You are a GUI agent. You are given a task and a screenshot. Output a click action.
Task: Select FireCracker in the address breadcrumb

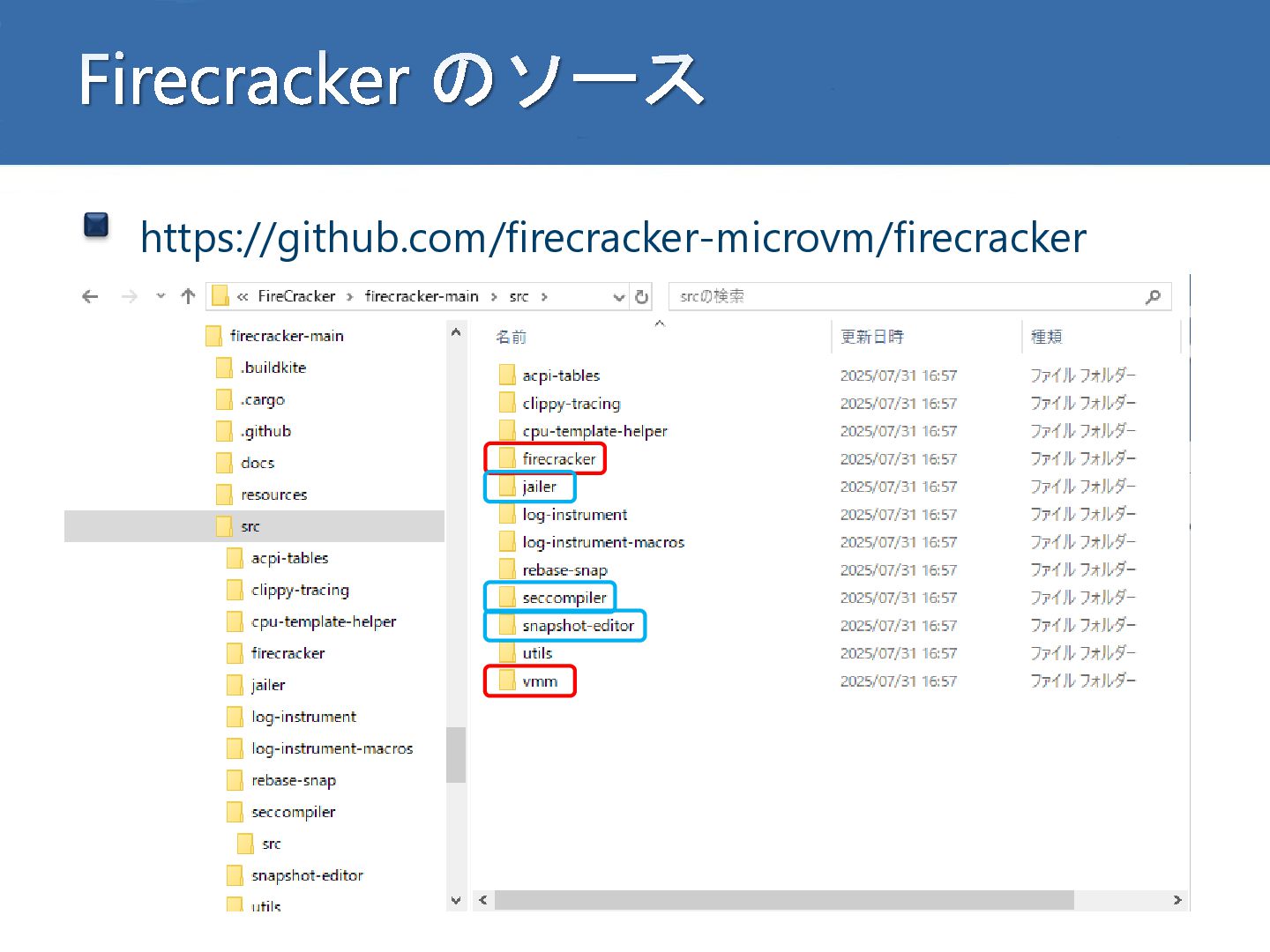point(296,296)
